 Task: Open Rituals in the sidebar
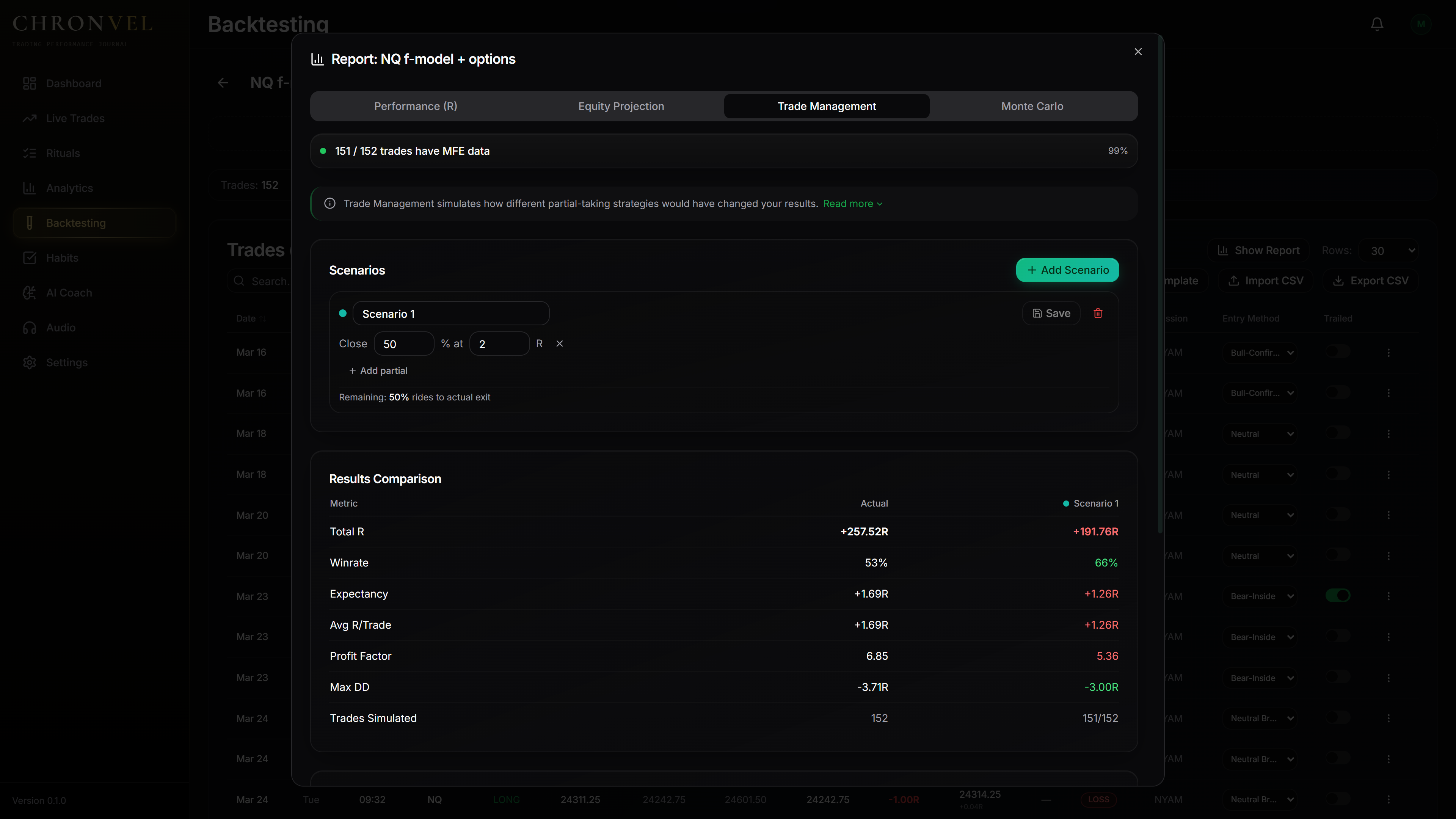click(94, 153)
